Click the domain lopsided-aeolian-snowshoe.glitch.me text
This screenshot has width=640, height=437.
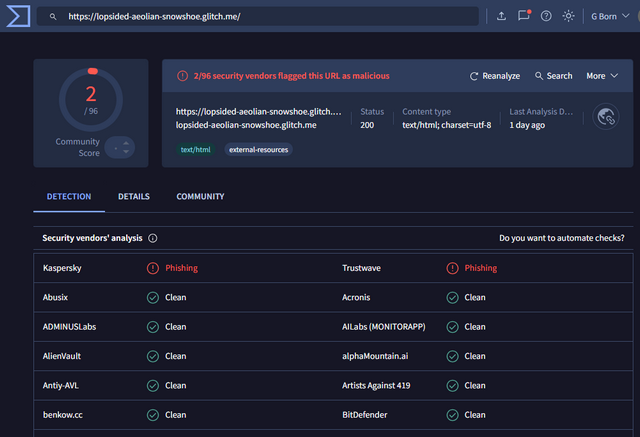coord(246,125)
